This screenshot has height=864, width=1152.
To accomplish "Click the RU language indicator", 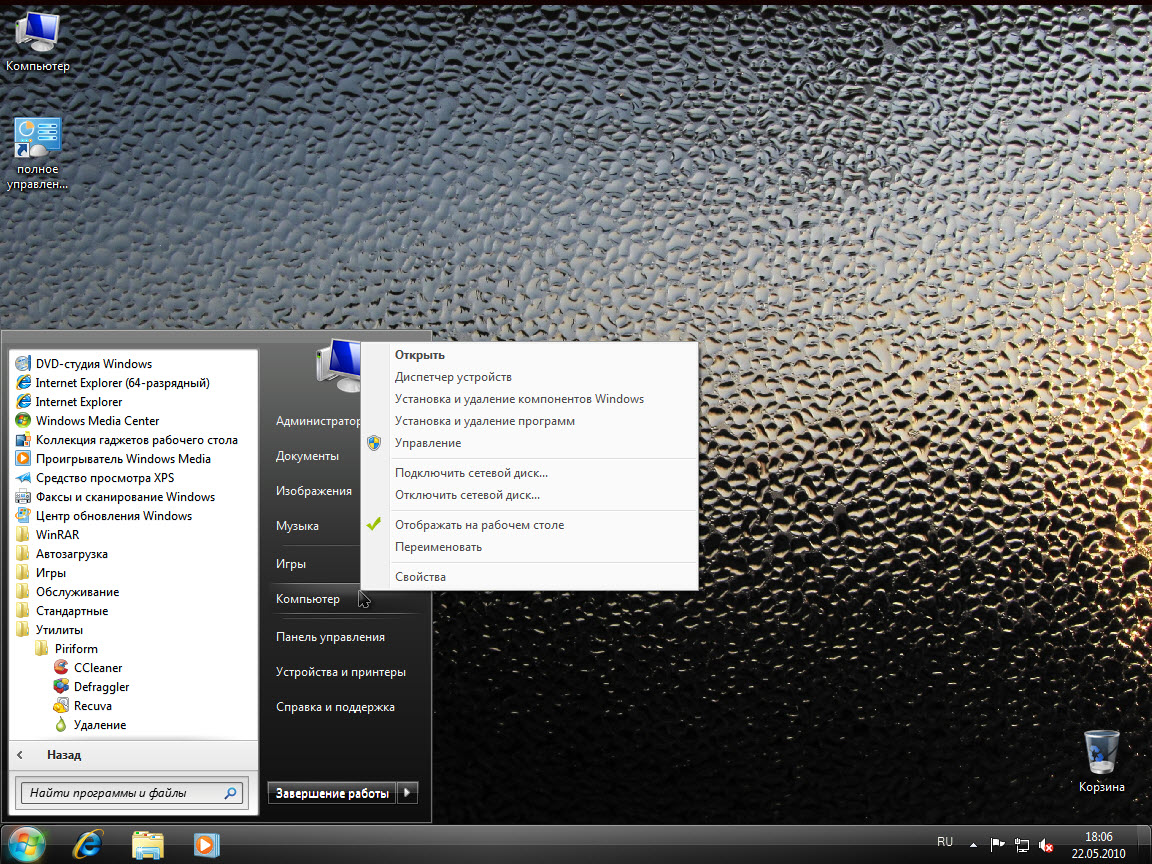I will (x=945, y=841).
